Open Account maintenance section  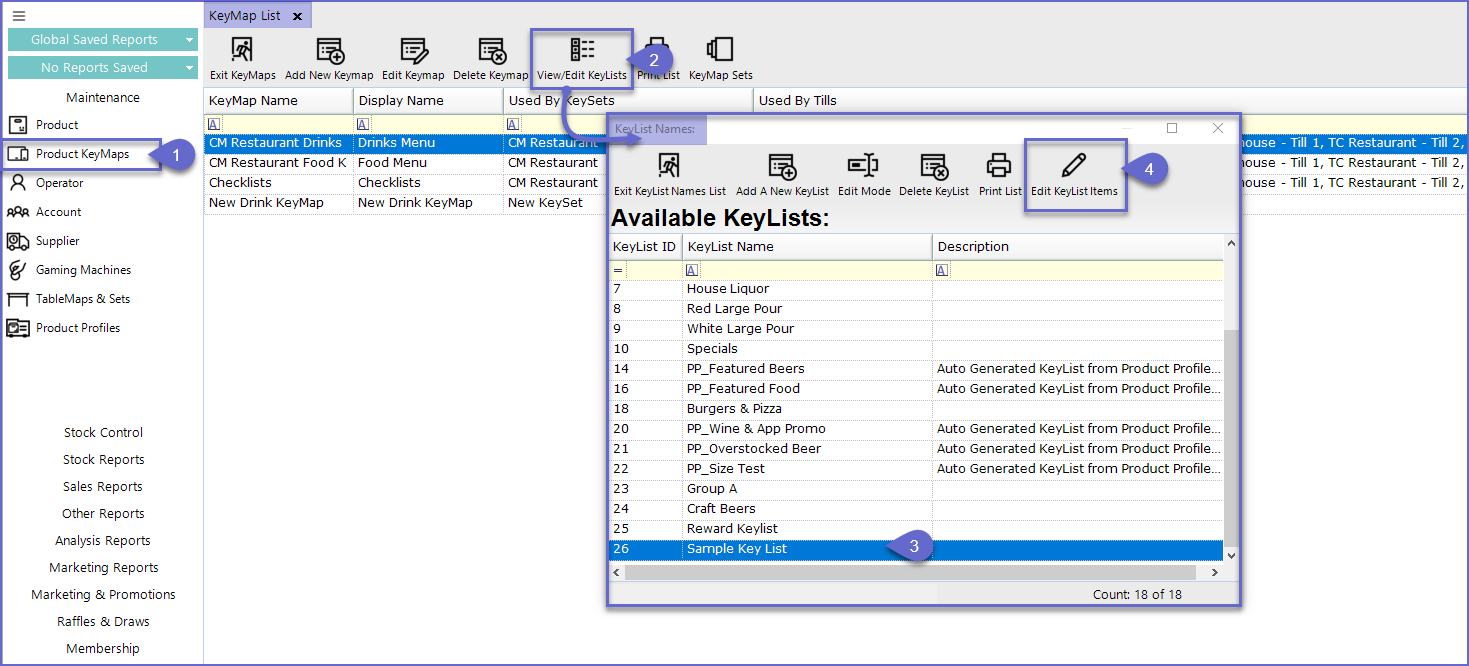[x=59, y=212]
